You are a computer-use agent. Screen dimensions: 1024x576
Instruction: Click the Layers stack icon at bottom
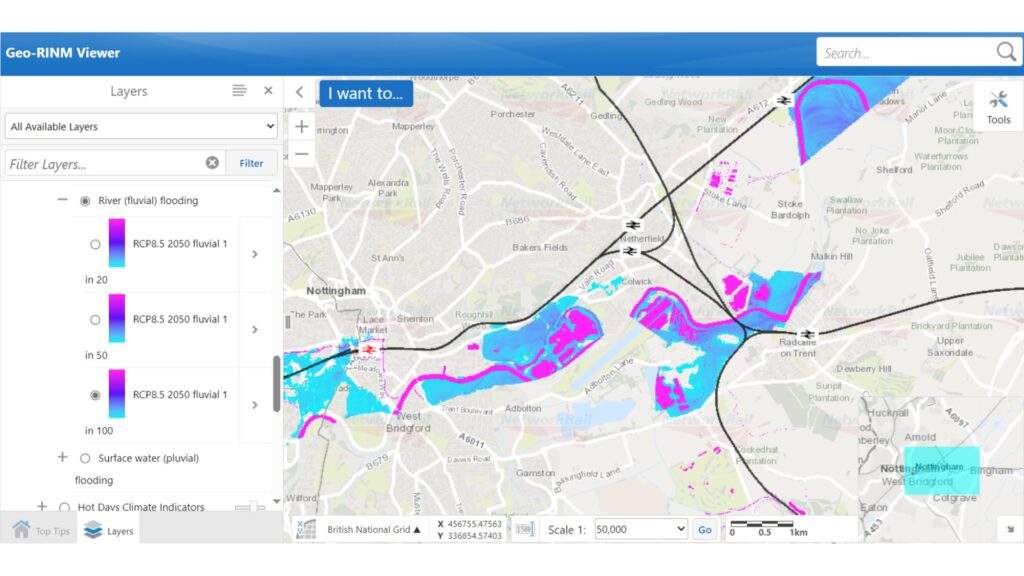pyautogui.click(x=93, y=530)
